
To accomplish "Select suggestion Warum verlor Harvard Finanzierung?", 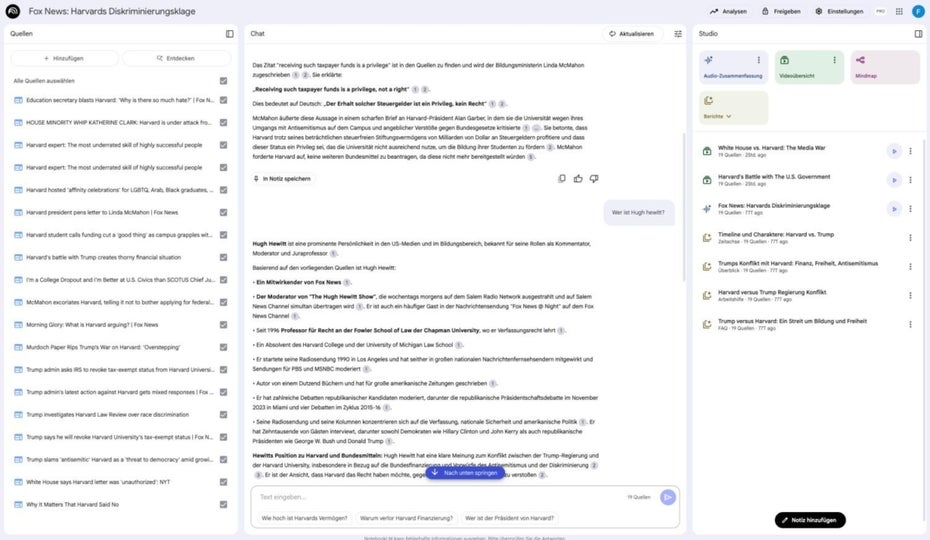I will click(406, 518).
